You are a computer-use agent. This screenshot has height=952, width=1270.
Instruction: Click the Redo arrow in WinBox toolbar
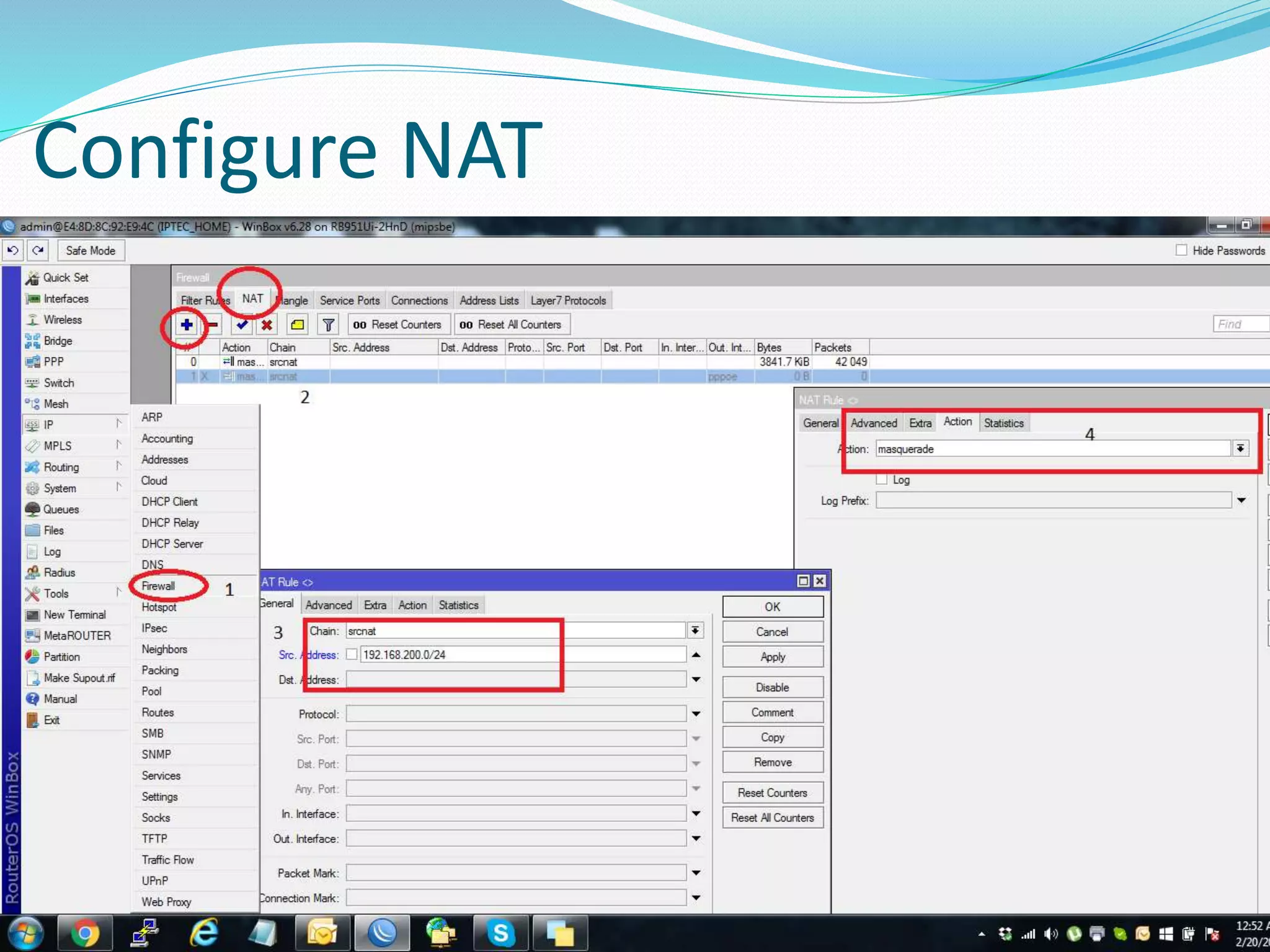pyautogui.click(x=38, y=250)
